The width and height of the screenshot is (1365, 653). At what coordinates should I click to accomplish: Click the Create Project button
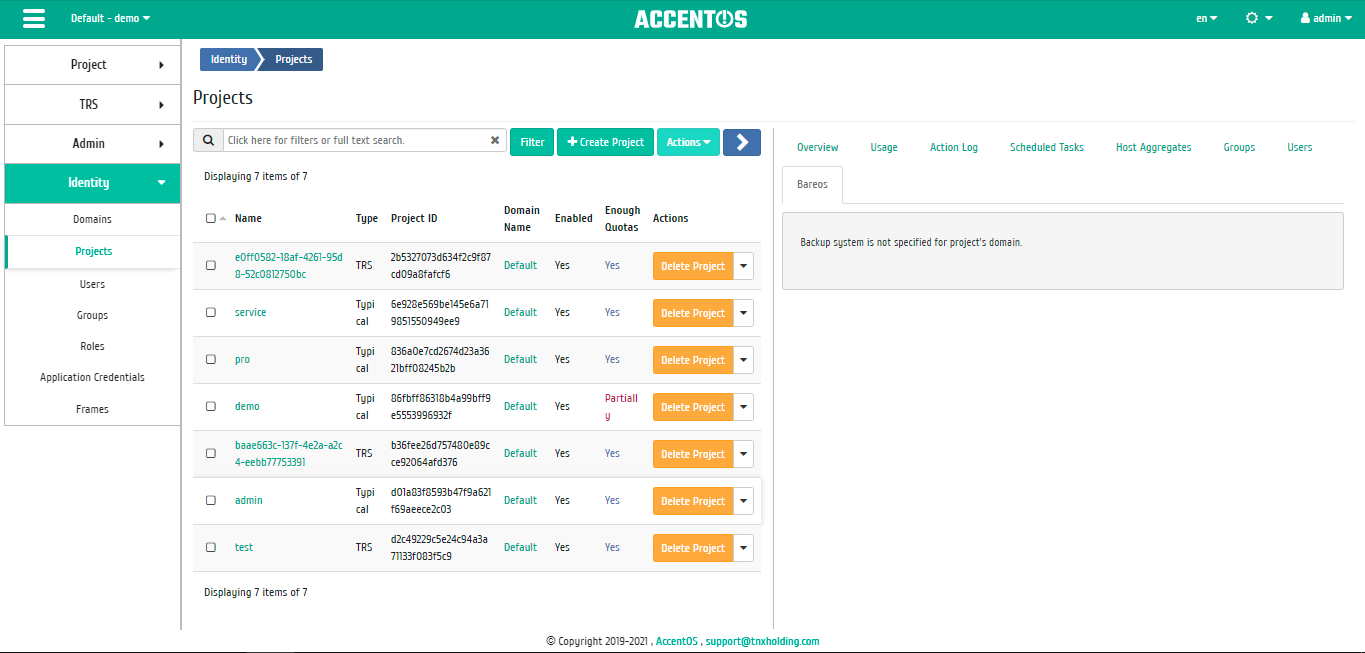tap(606, 142)
